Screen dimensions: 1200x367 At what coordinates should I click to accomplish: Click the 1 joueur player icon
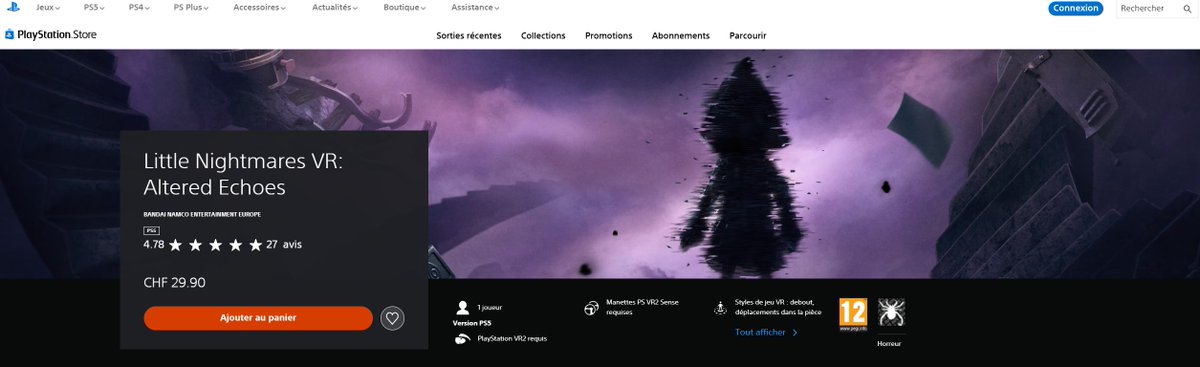tap(462, 308)
